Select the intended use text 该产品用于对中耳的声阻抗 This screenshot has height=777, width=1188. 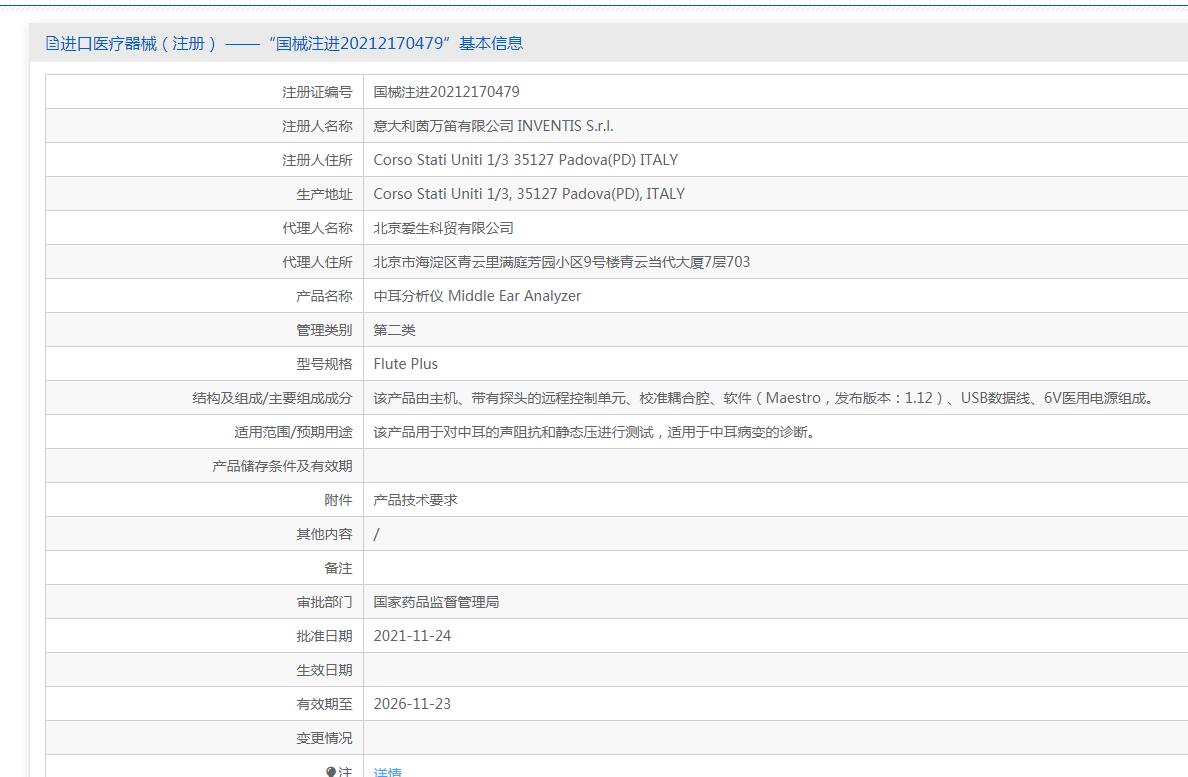tap(594, 432)
